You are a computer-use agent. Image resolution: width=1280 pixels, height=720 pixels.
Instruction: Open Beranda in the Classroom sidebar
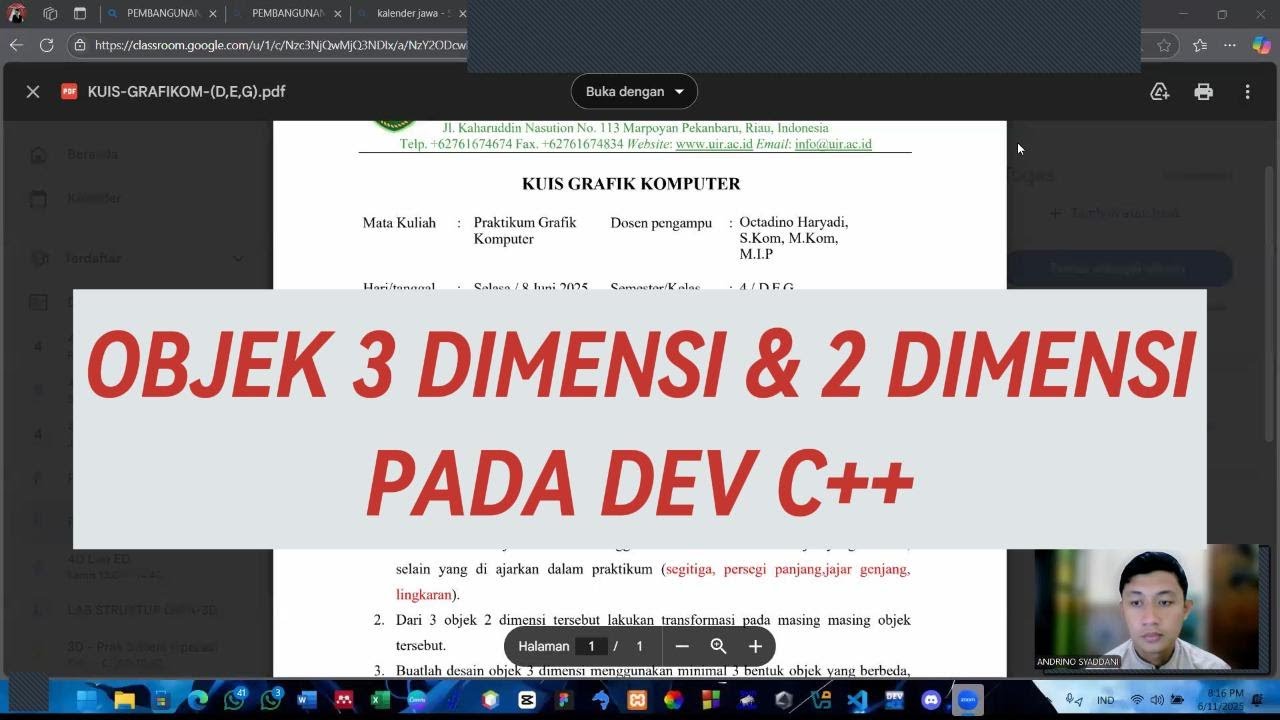[92, 154]
